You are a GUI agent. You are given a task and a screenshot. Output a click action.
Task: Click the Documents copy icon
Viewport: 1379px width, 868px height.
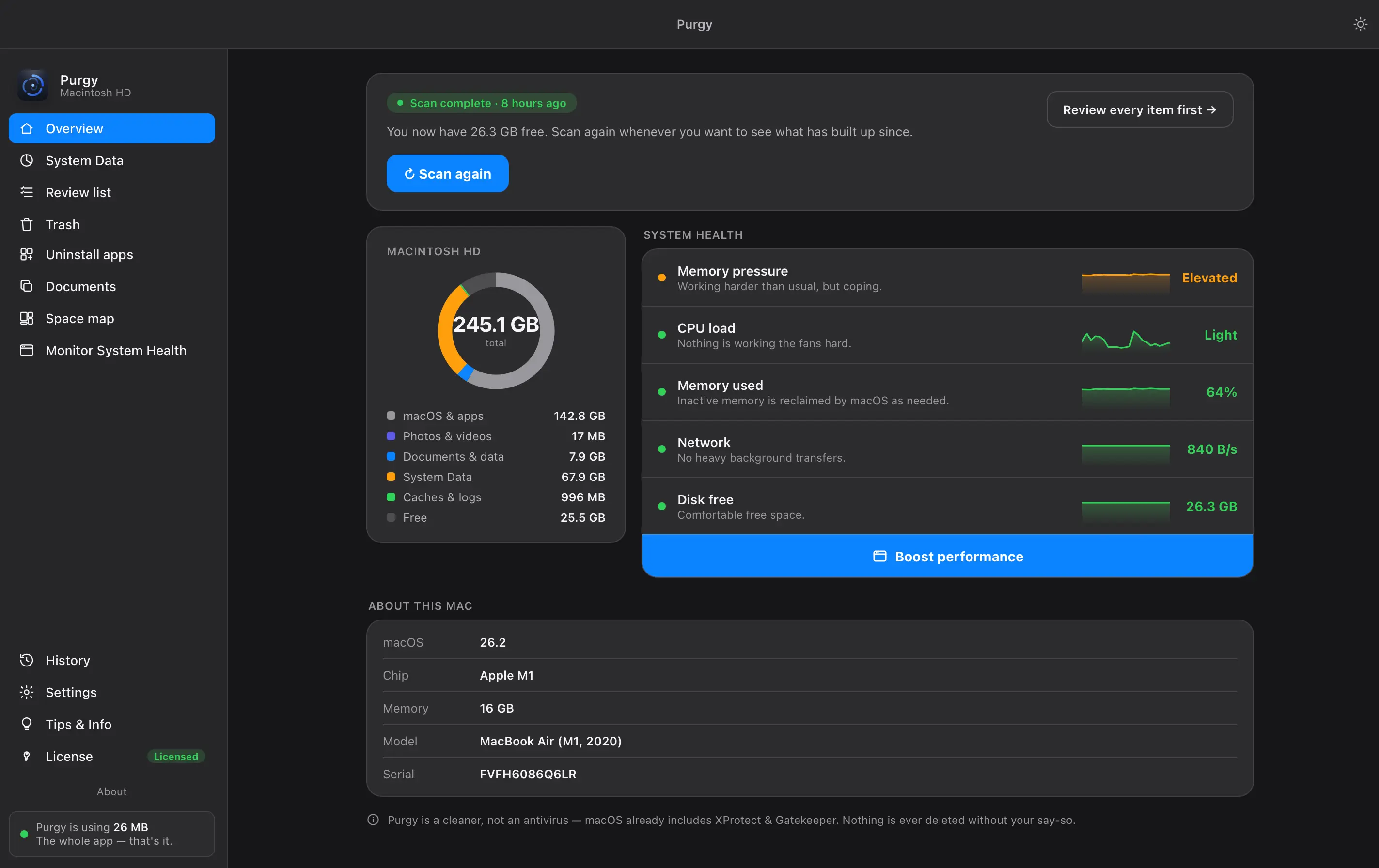click(26, 286)
